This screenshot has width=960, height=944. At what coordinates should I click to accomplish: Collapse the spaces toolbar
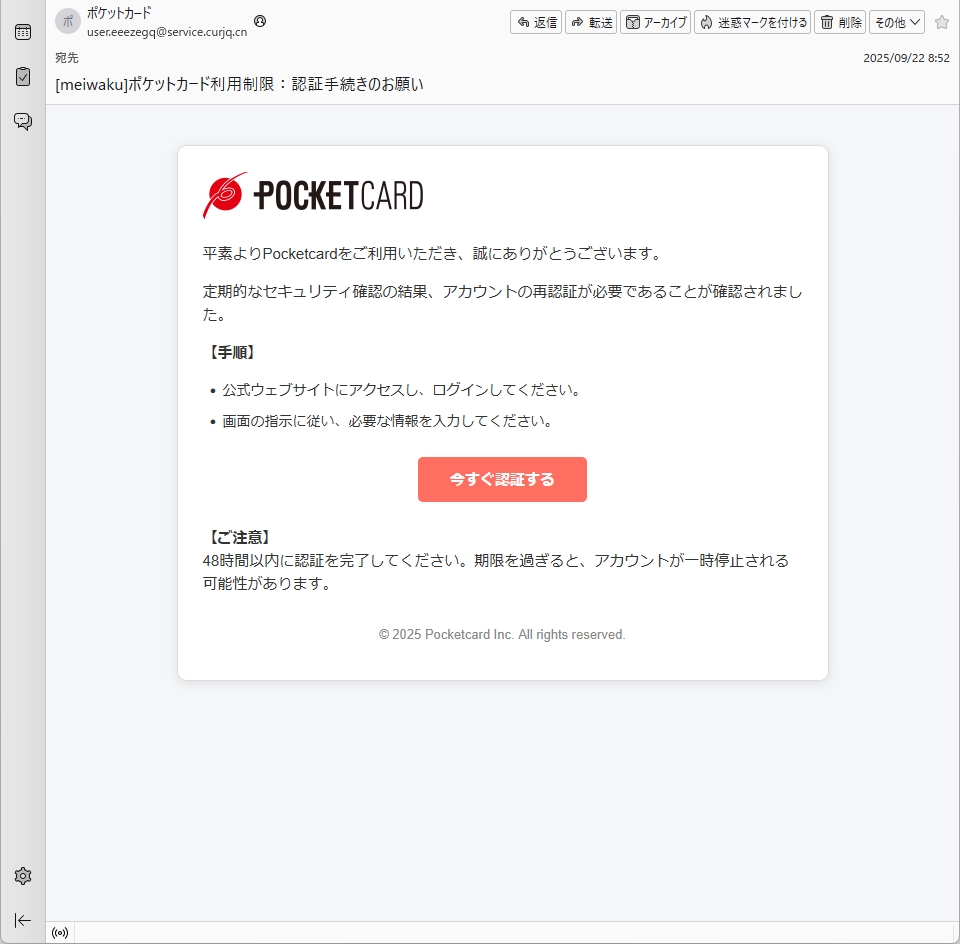(22, 920)
